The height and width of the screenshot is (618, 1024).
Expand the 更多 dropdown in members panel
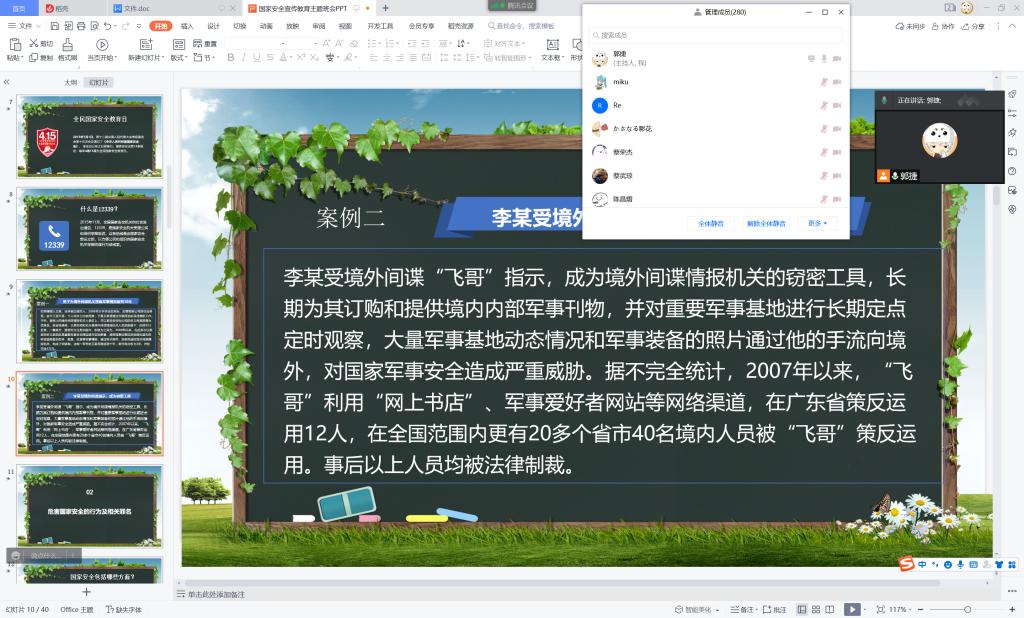tap(817, 223)
